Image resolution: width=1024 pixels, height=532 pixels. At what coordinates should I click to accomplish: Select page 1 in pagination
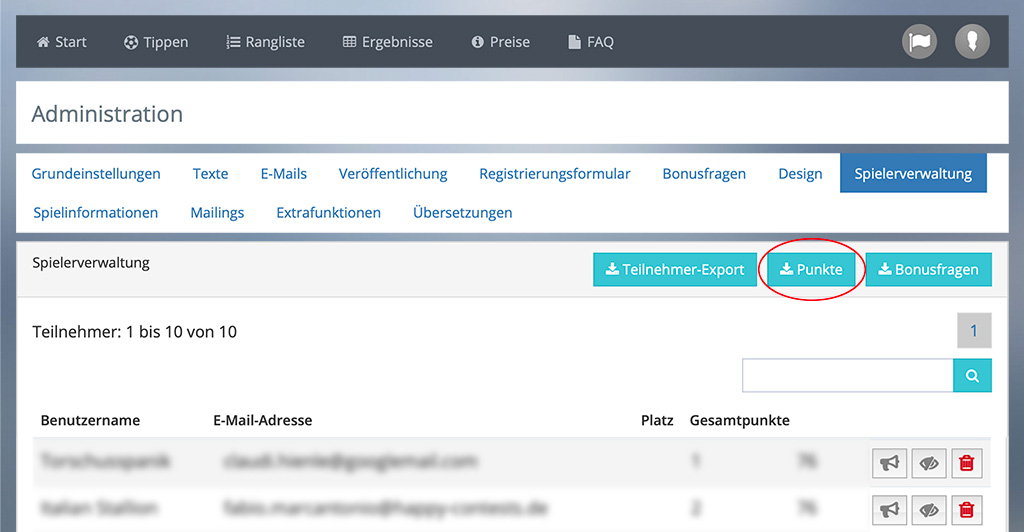974,330
